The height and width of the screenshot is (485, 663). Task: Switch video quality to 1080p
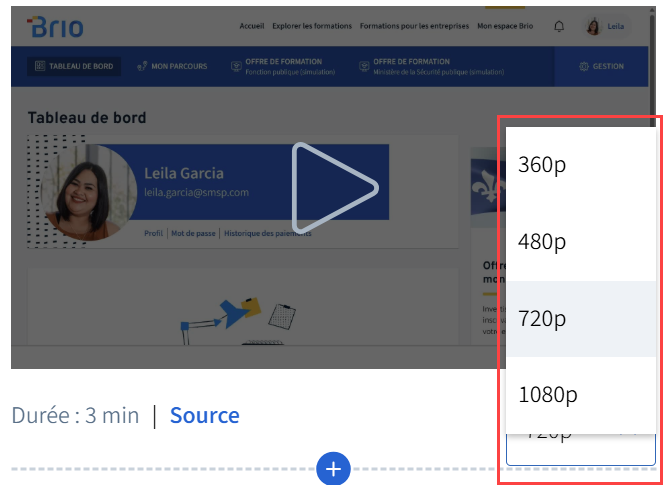point(580,395)
